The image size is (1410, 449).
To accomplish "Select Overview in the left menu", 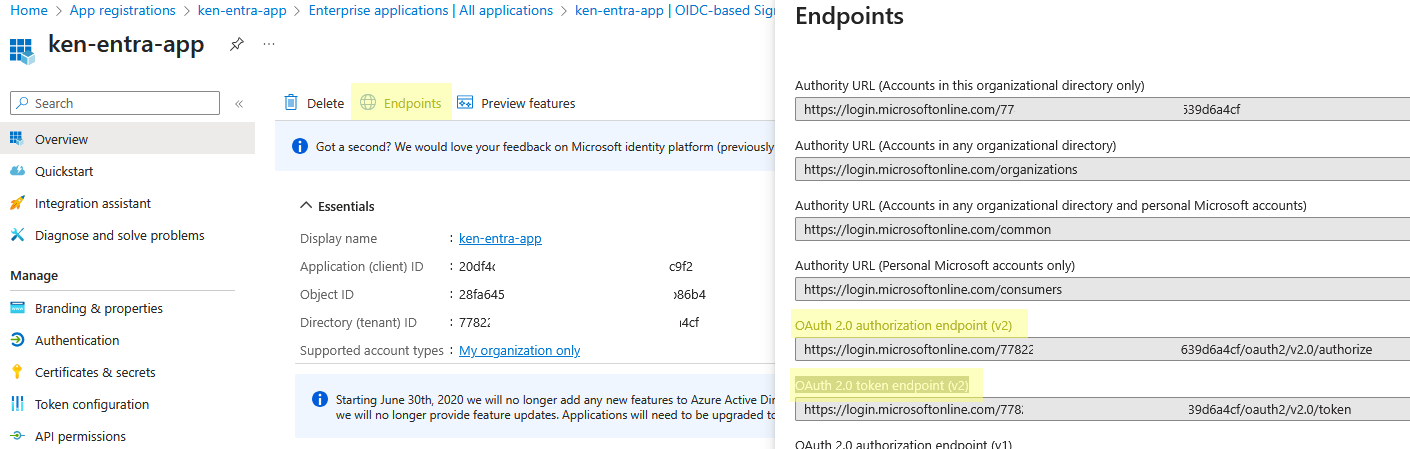I will click(61, 139).
